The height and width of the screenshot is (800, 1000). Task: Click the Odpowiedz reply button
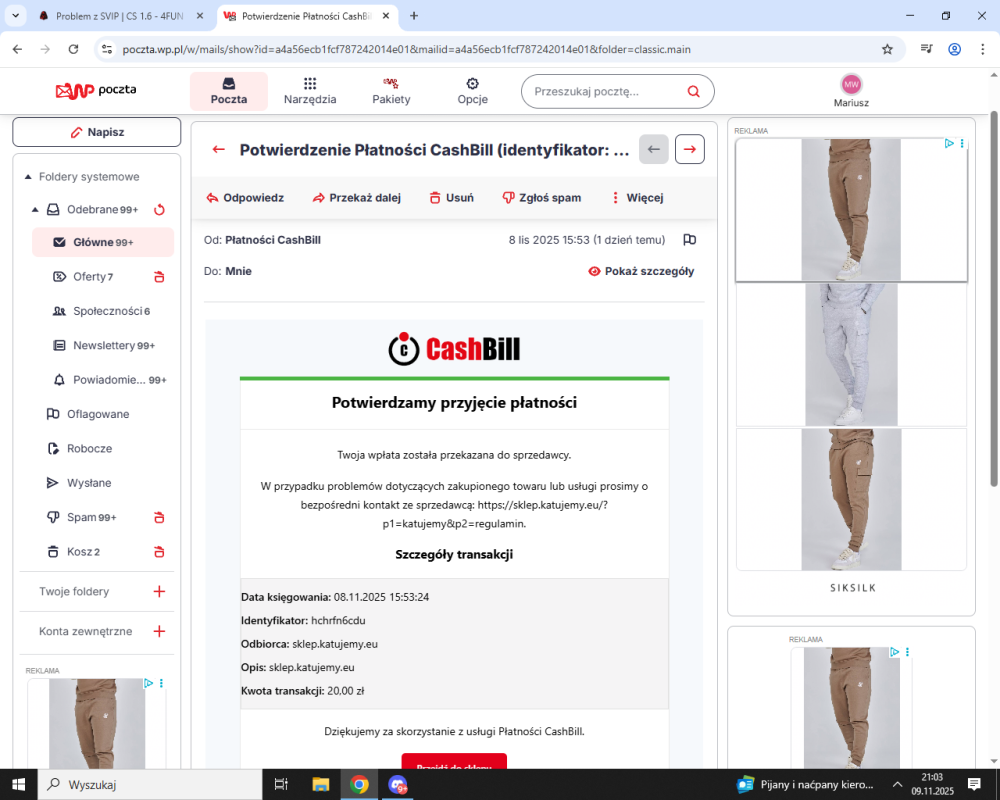246,198
